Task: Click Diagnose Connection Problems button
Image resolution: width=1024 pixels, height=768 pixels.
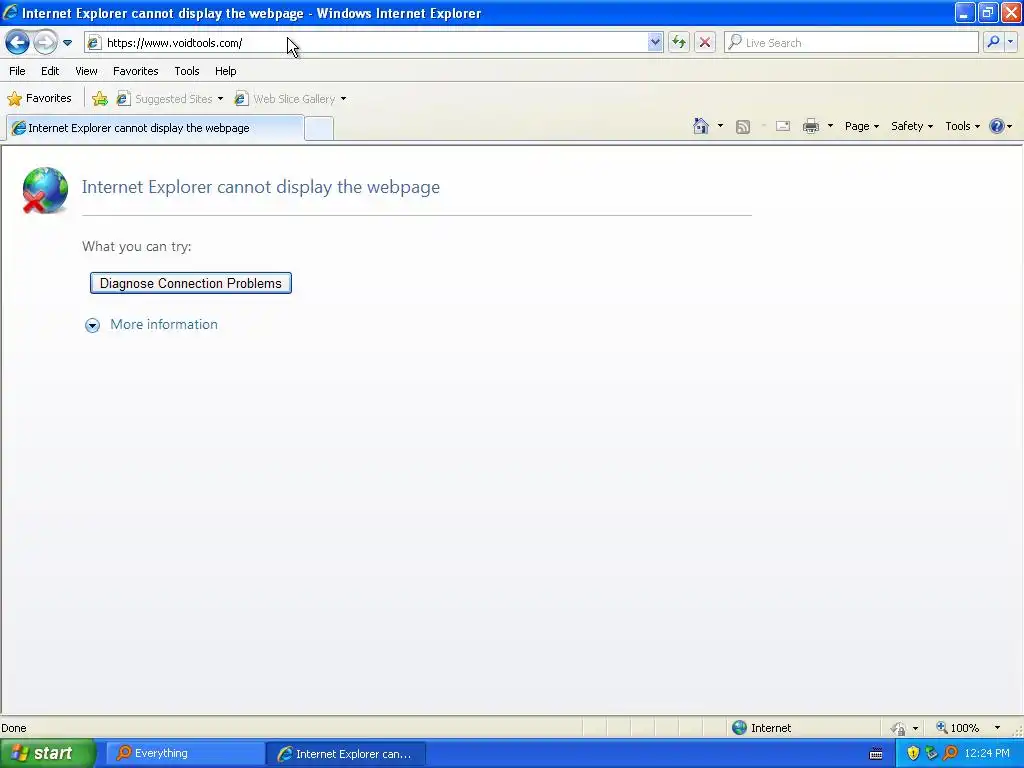Action: (191, 283)
